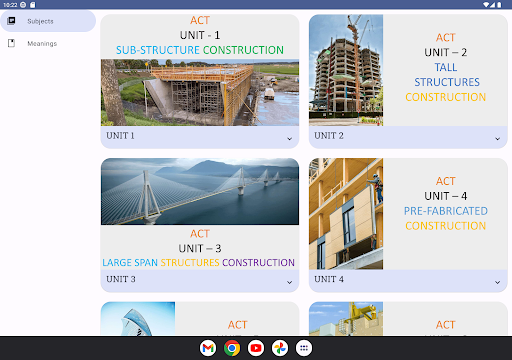Open the tall structures building photo
Image resolution: width=512 pixels, height=360 pixels.
pyautogui.click(x=346, y=70)
